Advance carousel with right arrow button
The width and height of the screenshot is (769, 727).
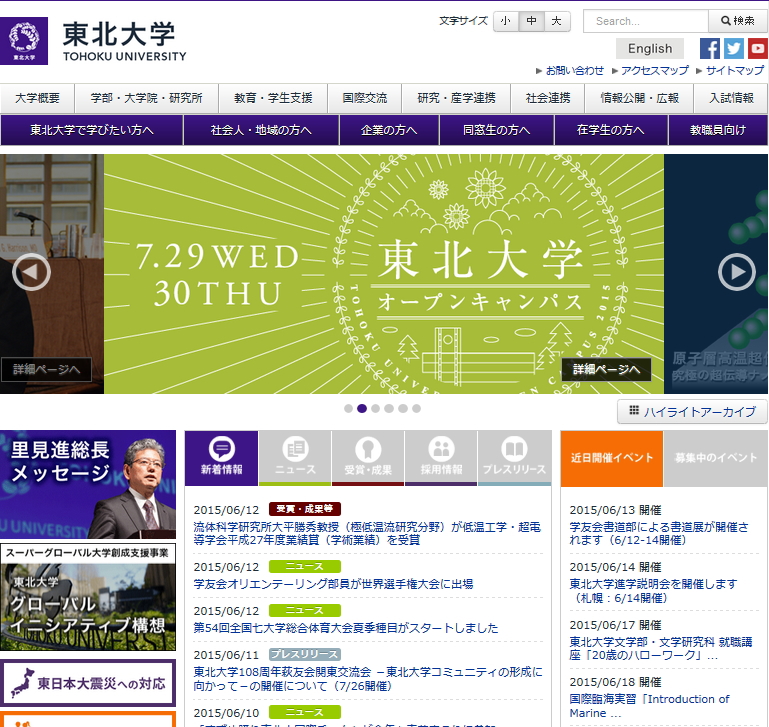(737, 271)
